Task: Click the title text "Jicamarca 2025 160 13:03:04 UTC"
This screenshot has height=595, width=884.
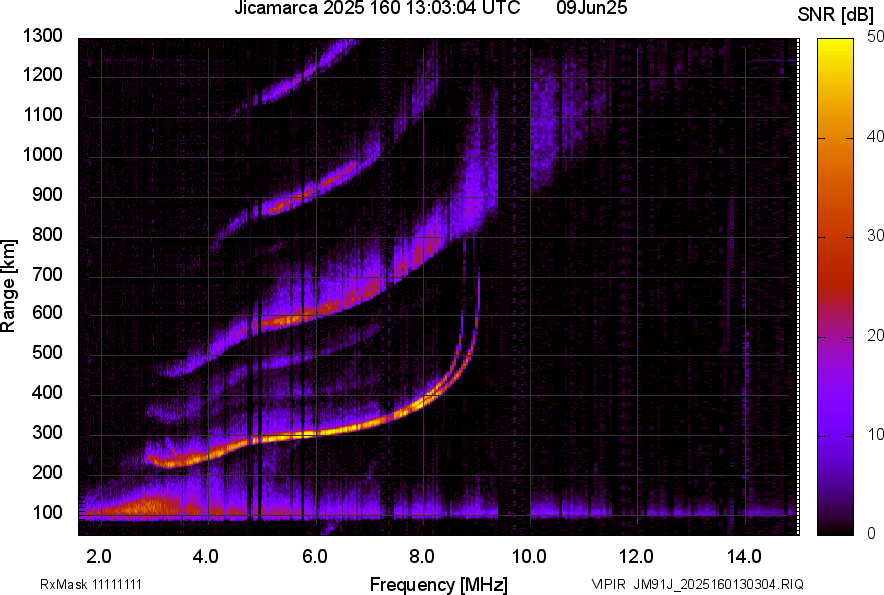Action: [x=377, y=8]
